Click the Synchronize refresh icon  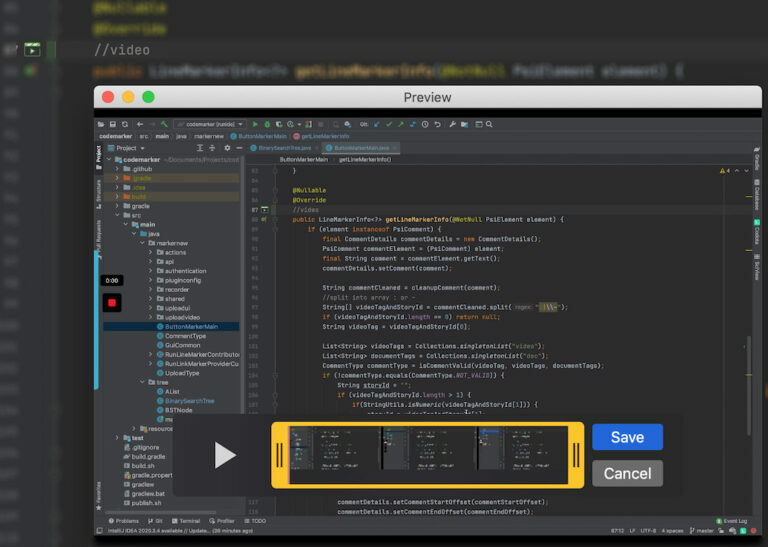click(125, 124)
